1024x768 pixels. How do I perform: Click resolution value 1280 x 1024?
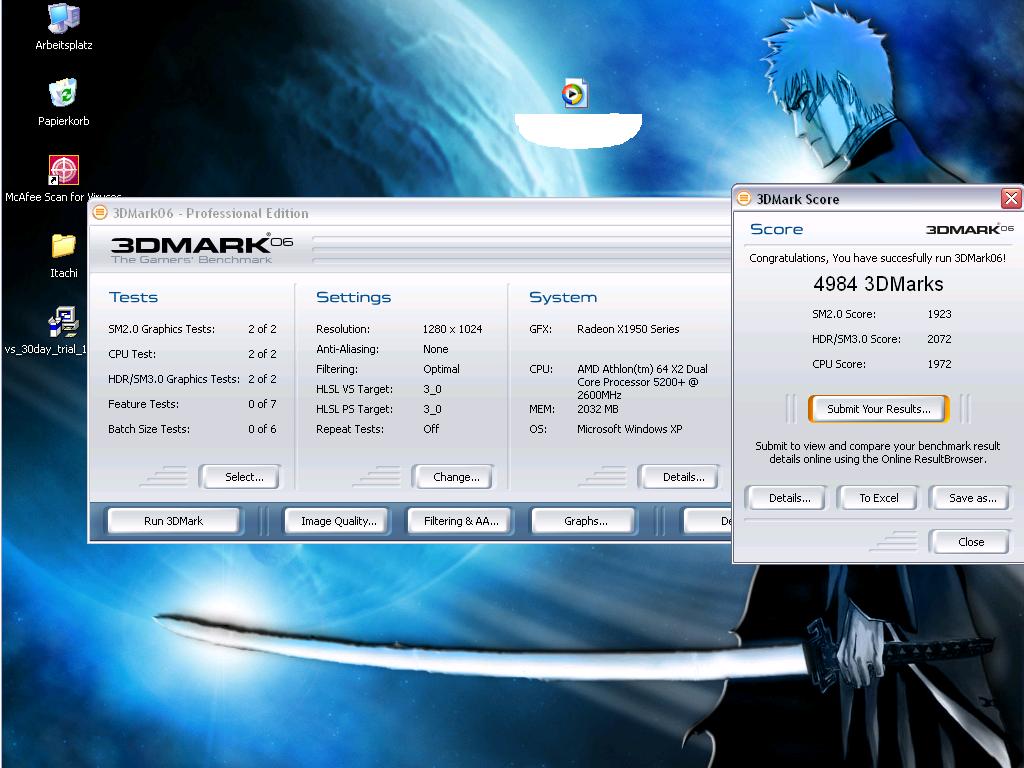(452, 329)
